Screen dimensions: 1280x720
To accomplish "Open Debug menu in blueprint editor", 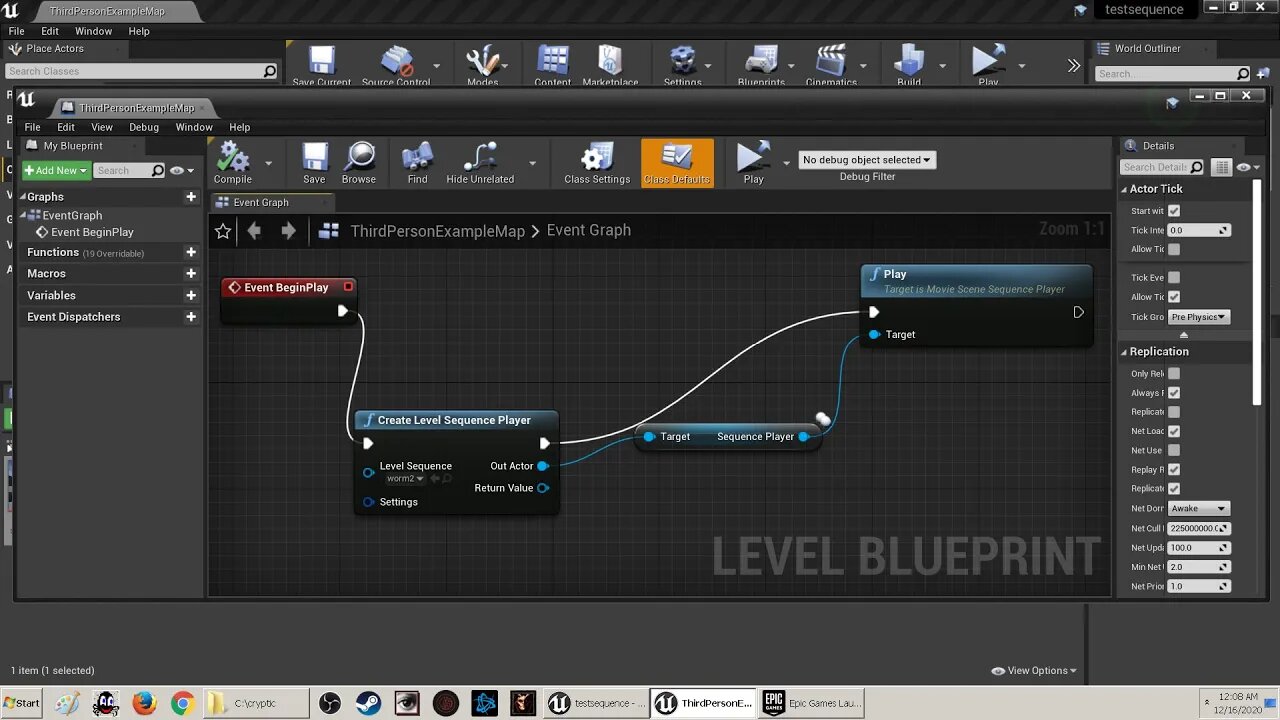I will pos(144,127).
